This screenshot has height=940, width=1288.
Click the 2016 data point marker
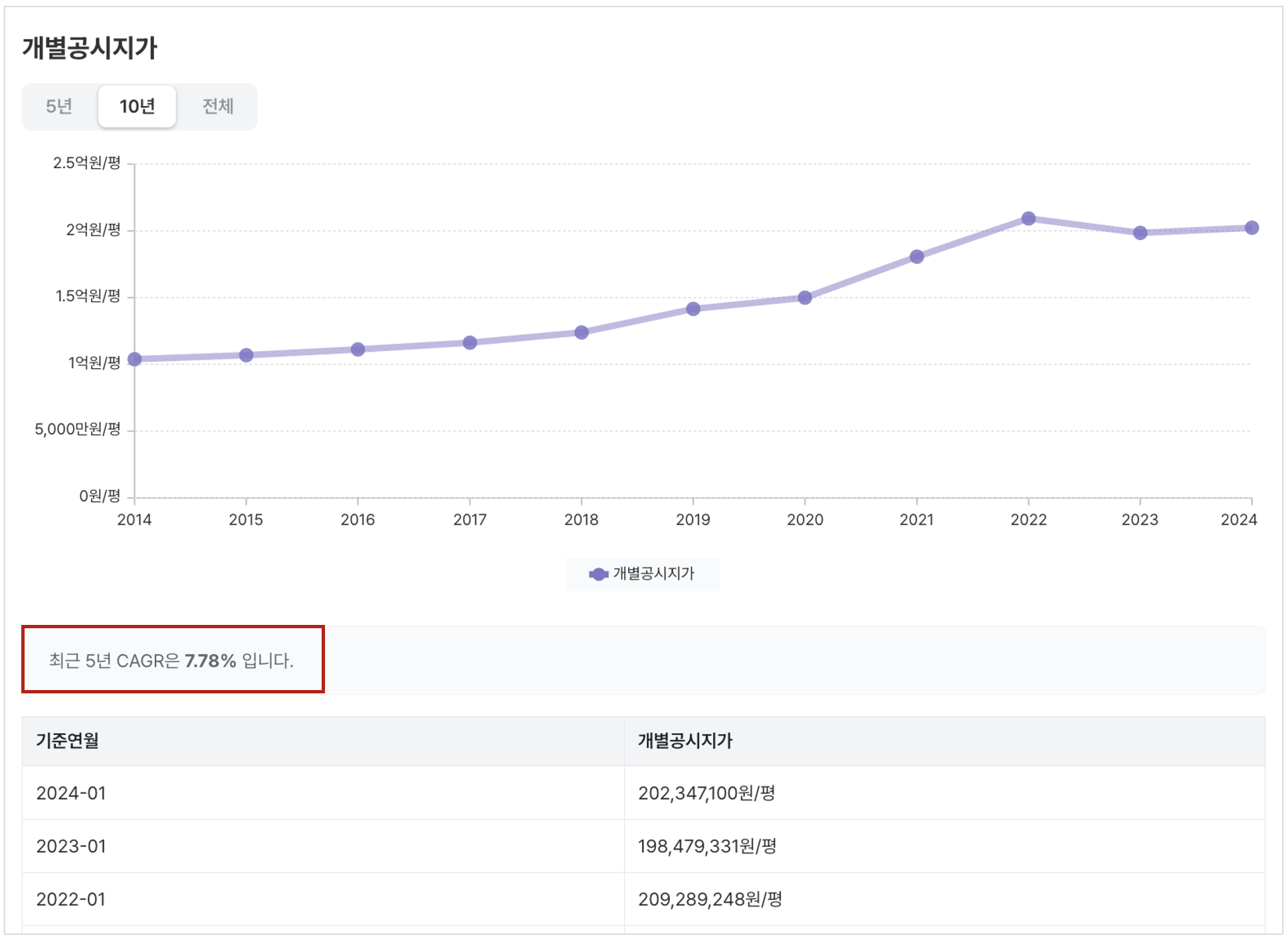358,349
